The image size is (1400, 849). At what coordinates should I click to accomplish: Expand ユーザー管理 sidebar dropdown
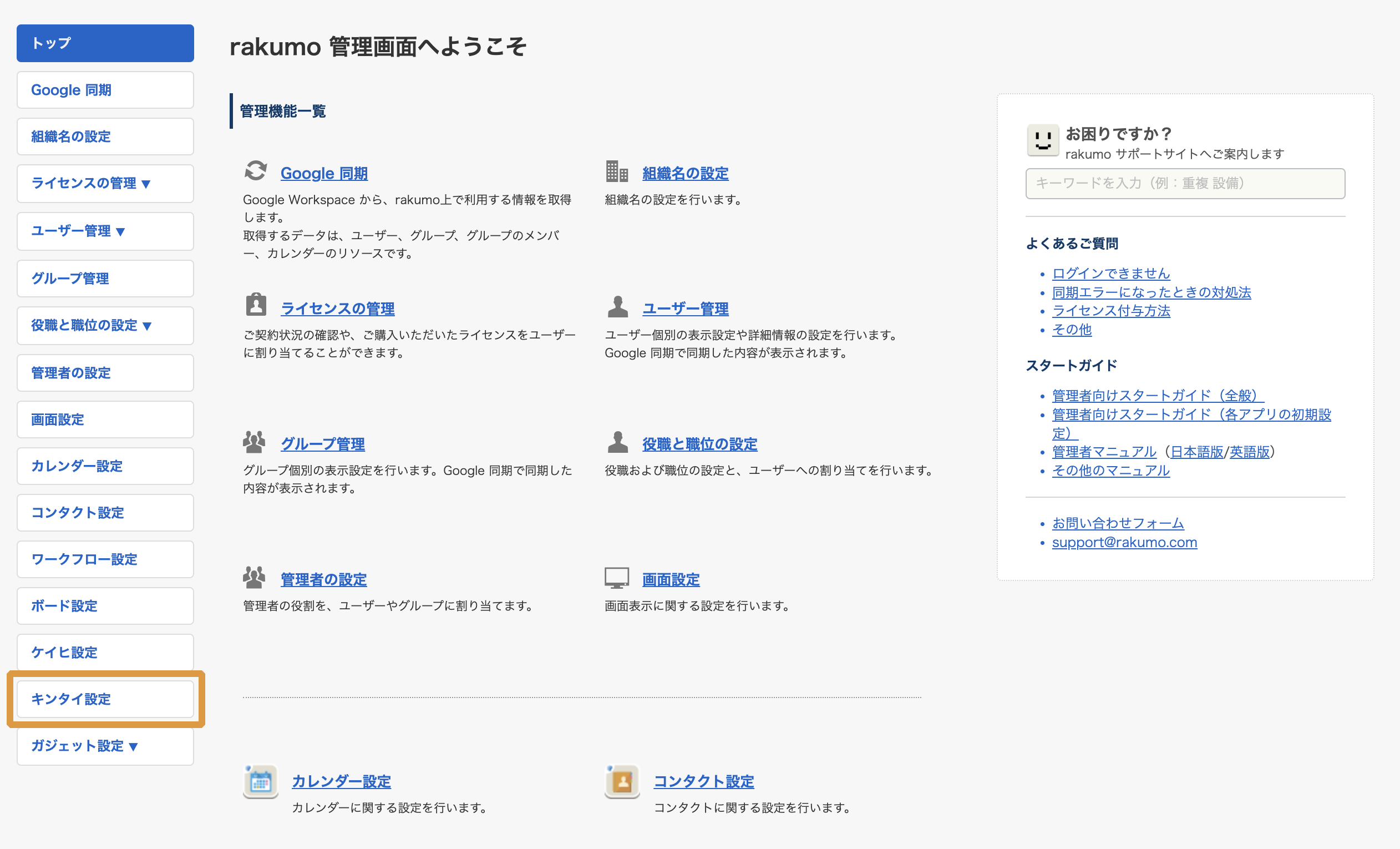105,231
